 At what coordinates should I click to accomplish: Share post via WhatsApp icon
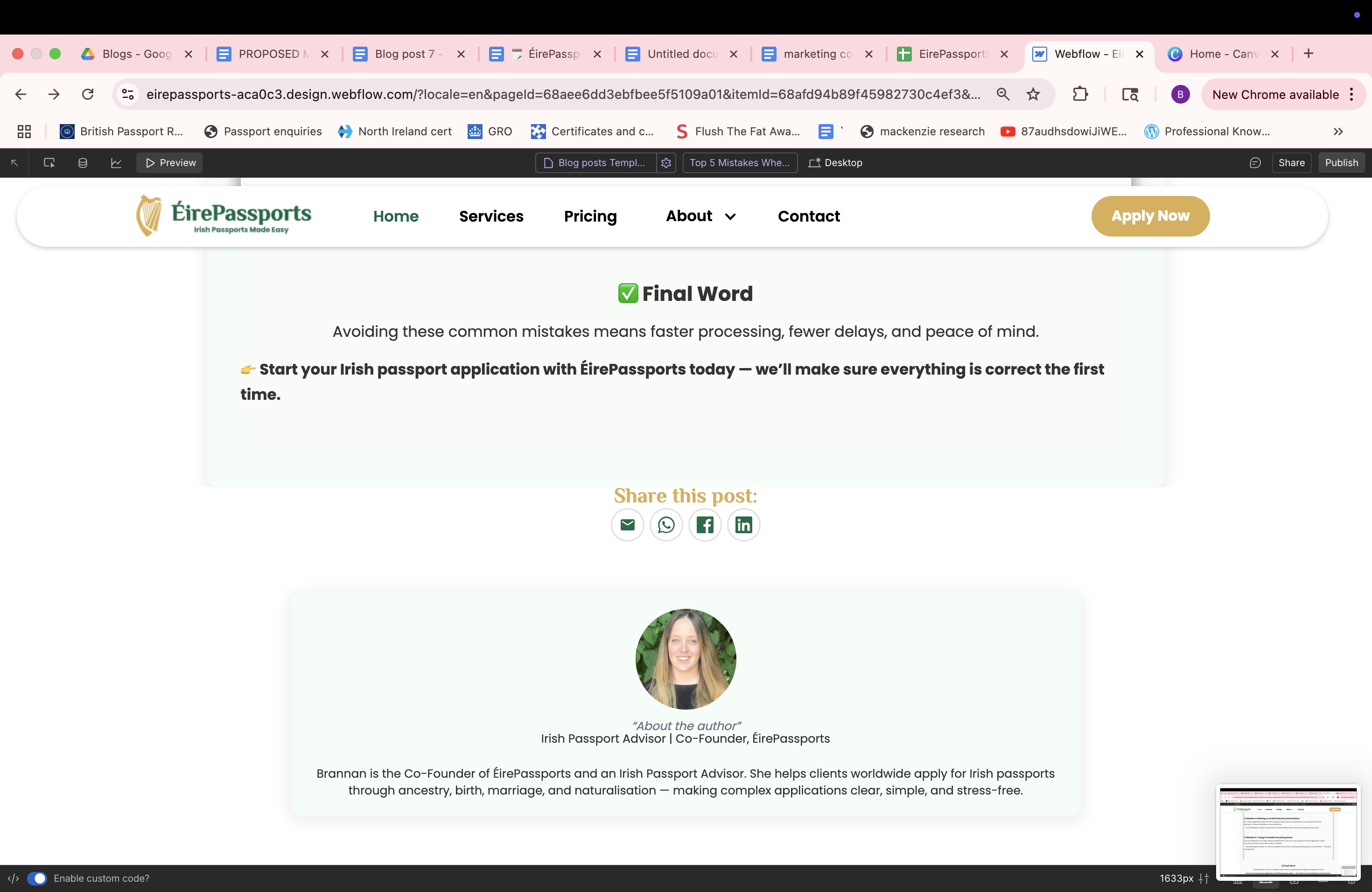pyautogui.click(x=666, y=524)
